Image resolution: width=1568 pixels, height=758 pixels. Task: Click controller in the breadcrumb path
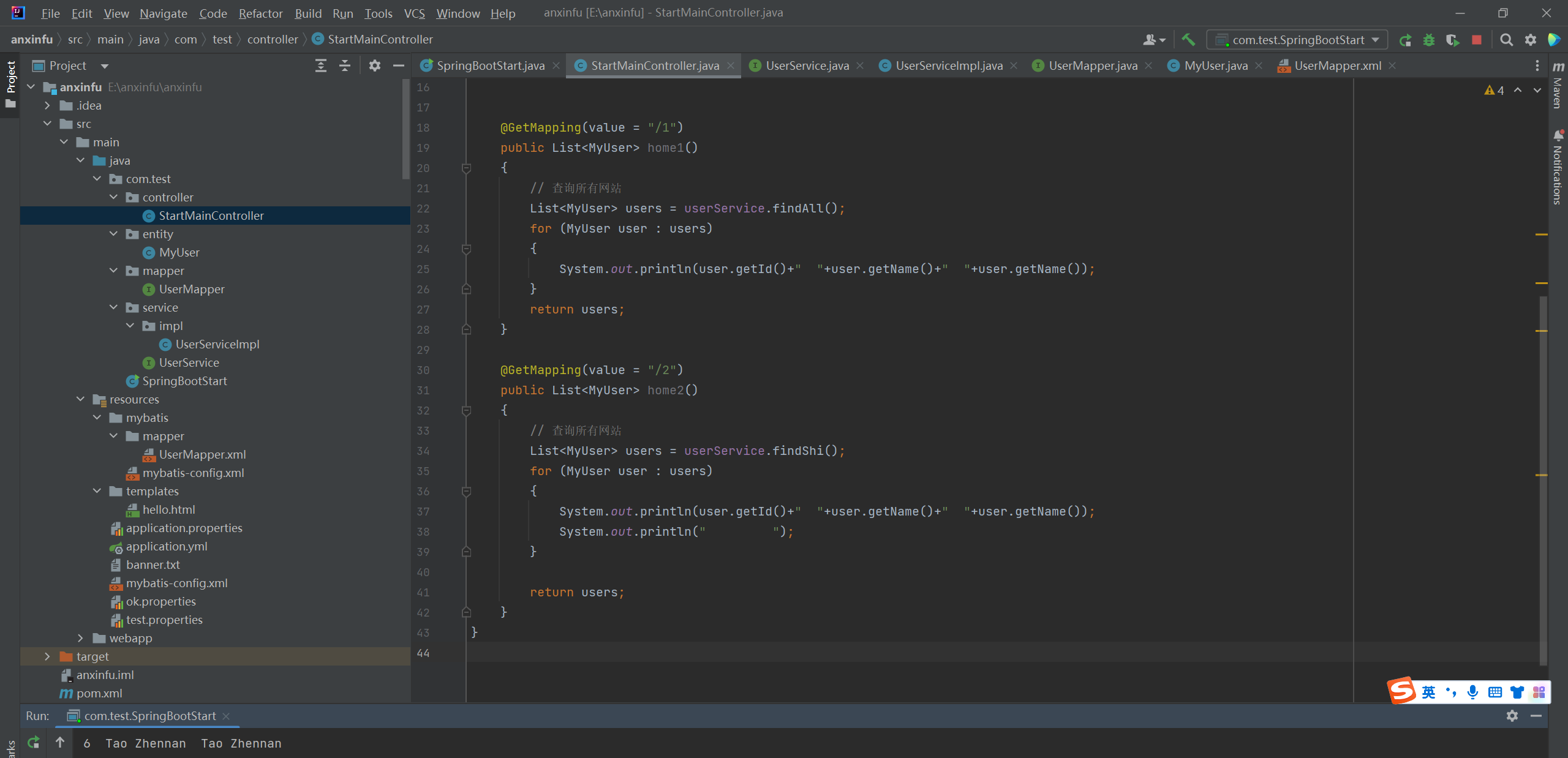[x=273, y=39]
